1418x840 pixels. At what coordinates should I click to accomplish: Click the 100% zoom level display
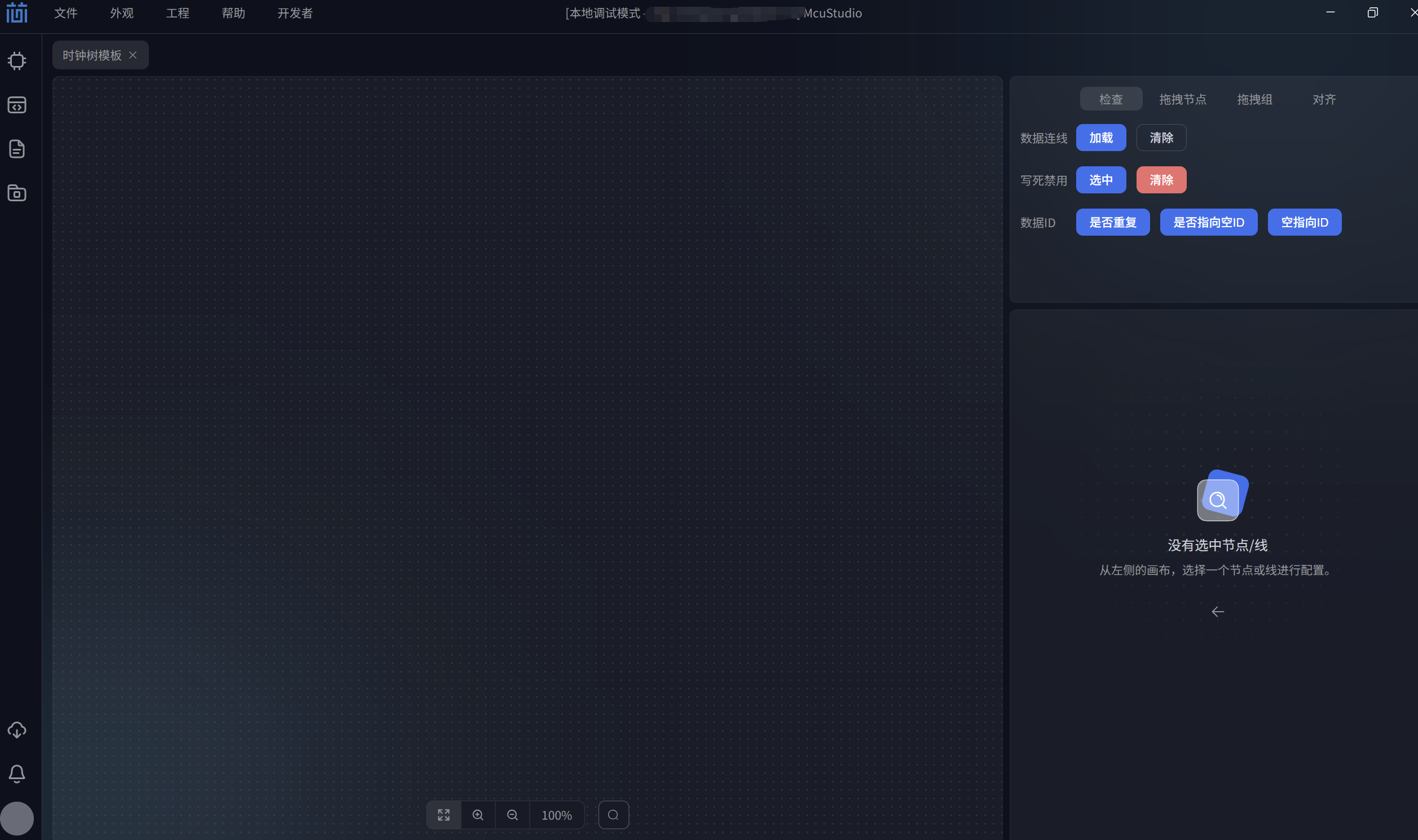click(x=557, y=815)
